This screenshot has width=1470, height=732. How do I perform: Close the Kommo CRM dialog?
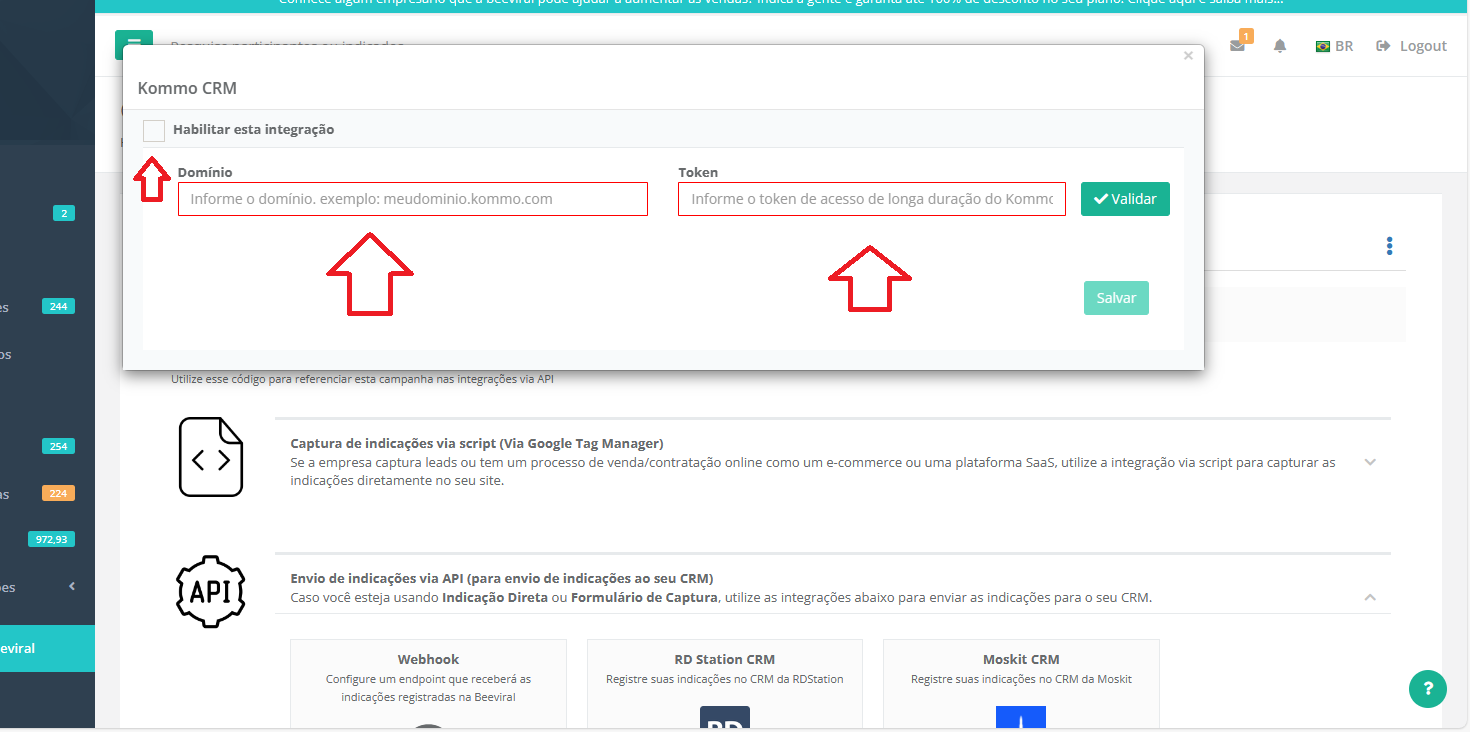pyautogui.click(x=1188, y=56)
